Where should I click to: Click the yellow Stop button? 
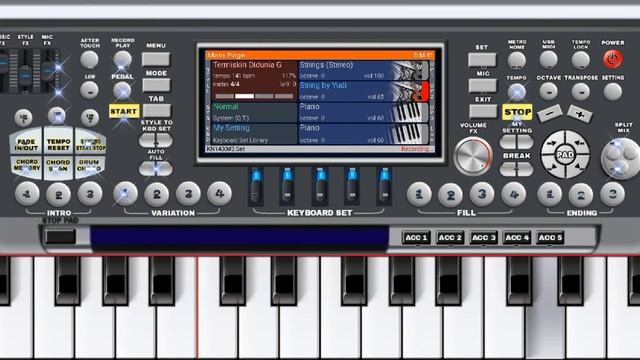tap(517, 112)
